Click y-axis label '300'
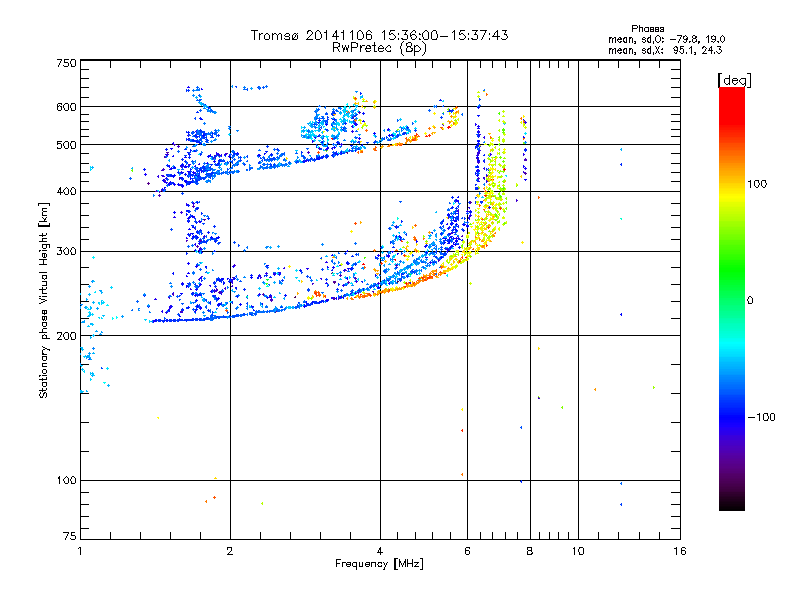Screen dimensions: 800x600 coord(66,252)
